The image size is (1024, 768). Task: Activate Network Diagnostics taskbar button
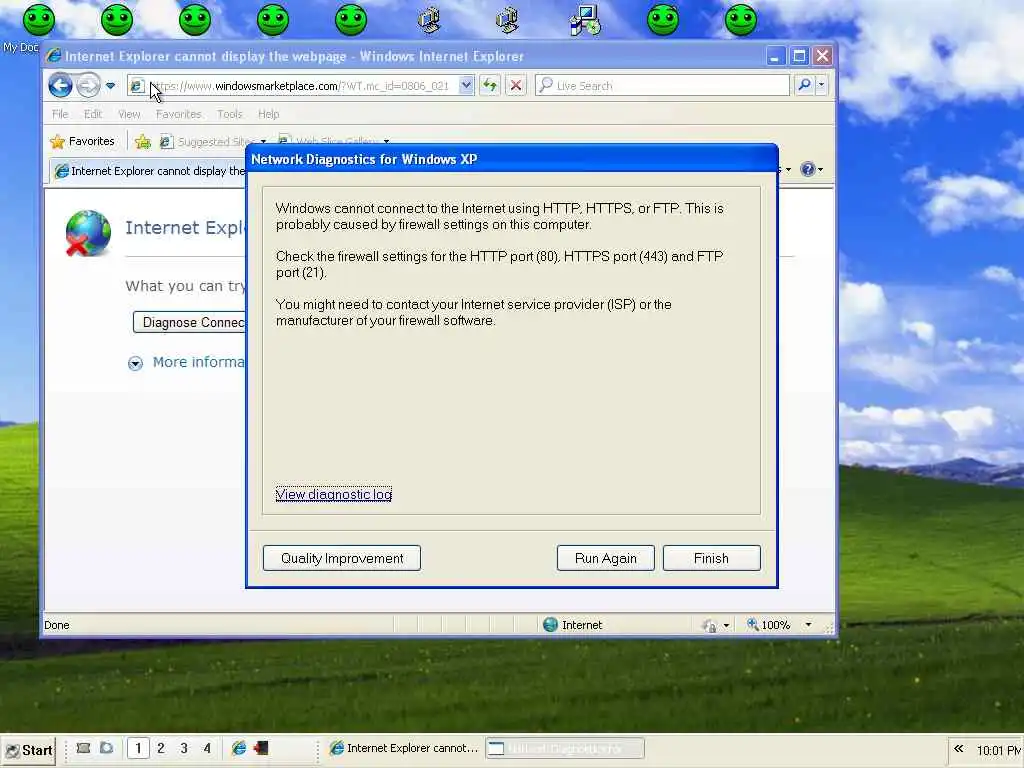565,748
